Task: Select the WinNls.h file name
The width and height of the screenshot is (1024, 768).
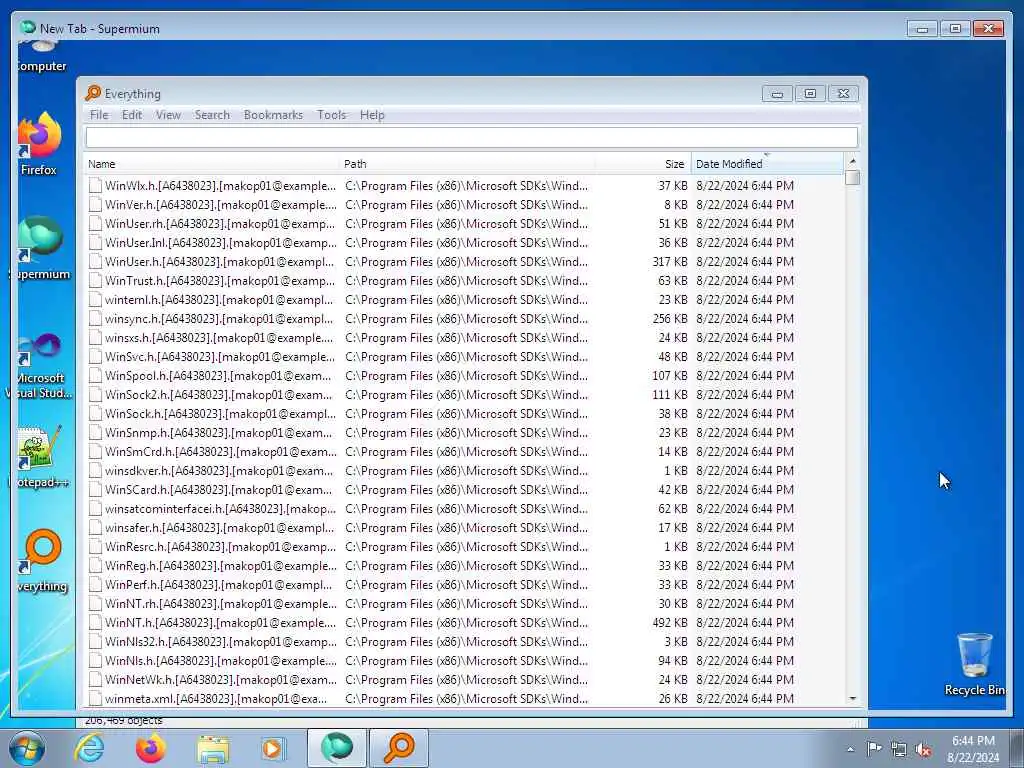Action: (x=221, y=660)
